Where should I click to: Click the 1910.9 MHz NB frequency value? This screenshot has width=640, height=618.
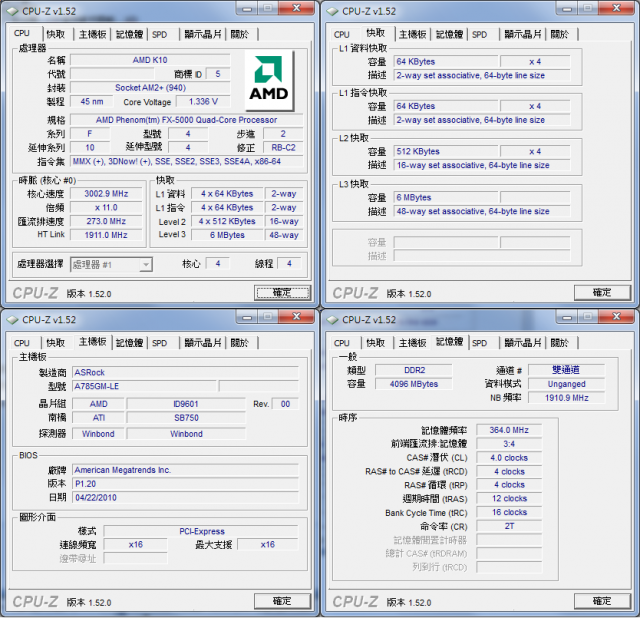pyautogui.click(x=567, y=398)
